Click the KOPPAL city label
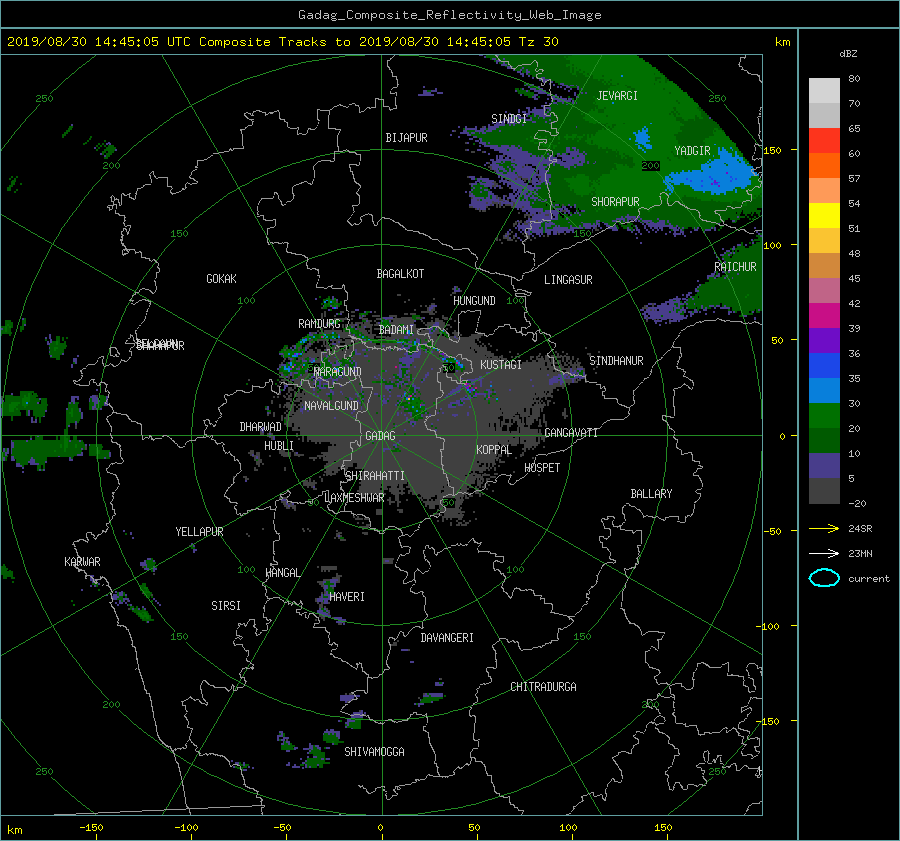 [494, 449]
